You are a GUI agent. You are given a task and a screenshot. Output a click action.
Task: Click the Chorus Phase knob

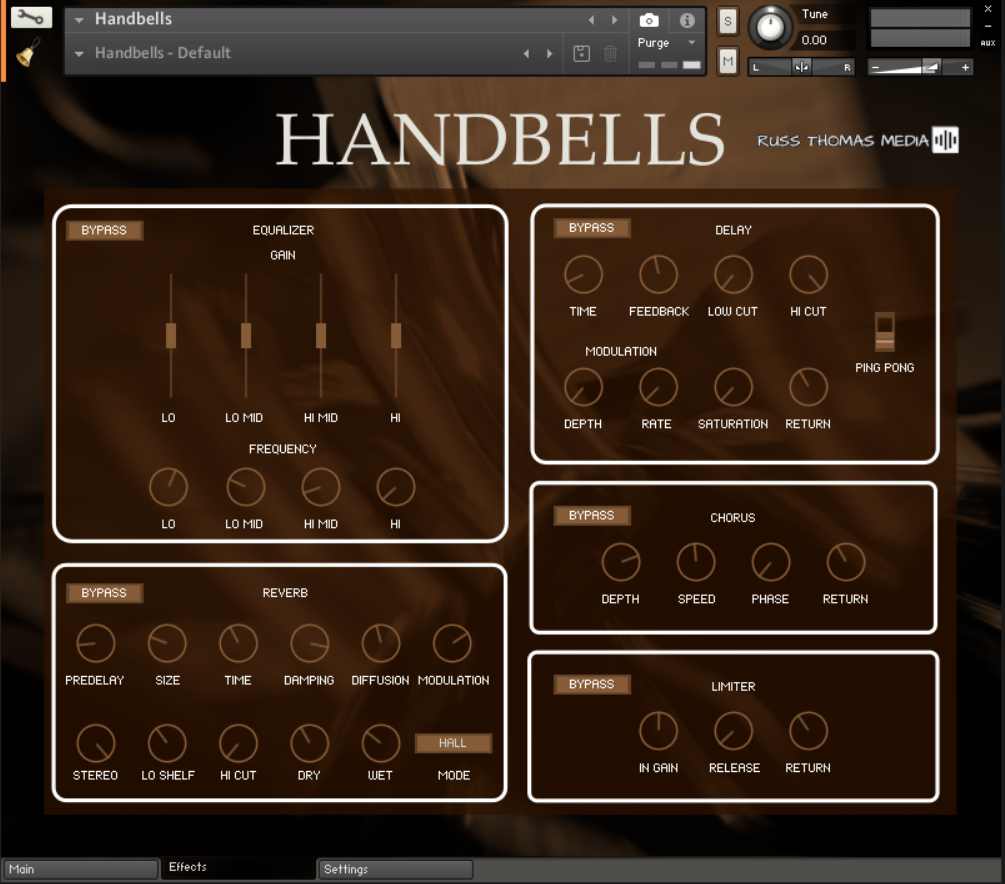coord(770,562)
